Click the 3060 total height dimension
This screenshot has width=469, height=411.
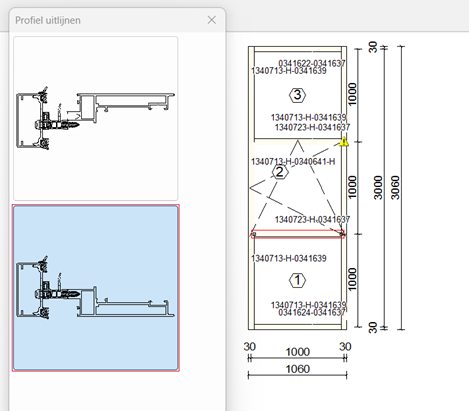point(395,187)
